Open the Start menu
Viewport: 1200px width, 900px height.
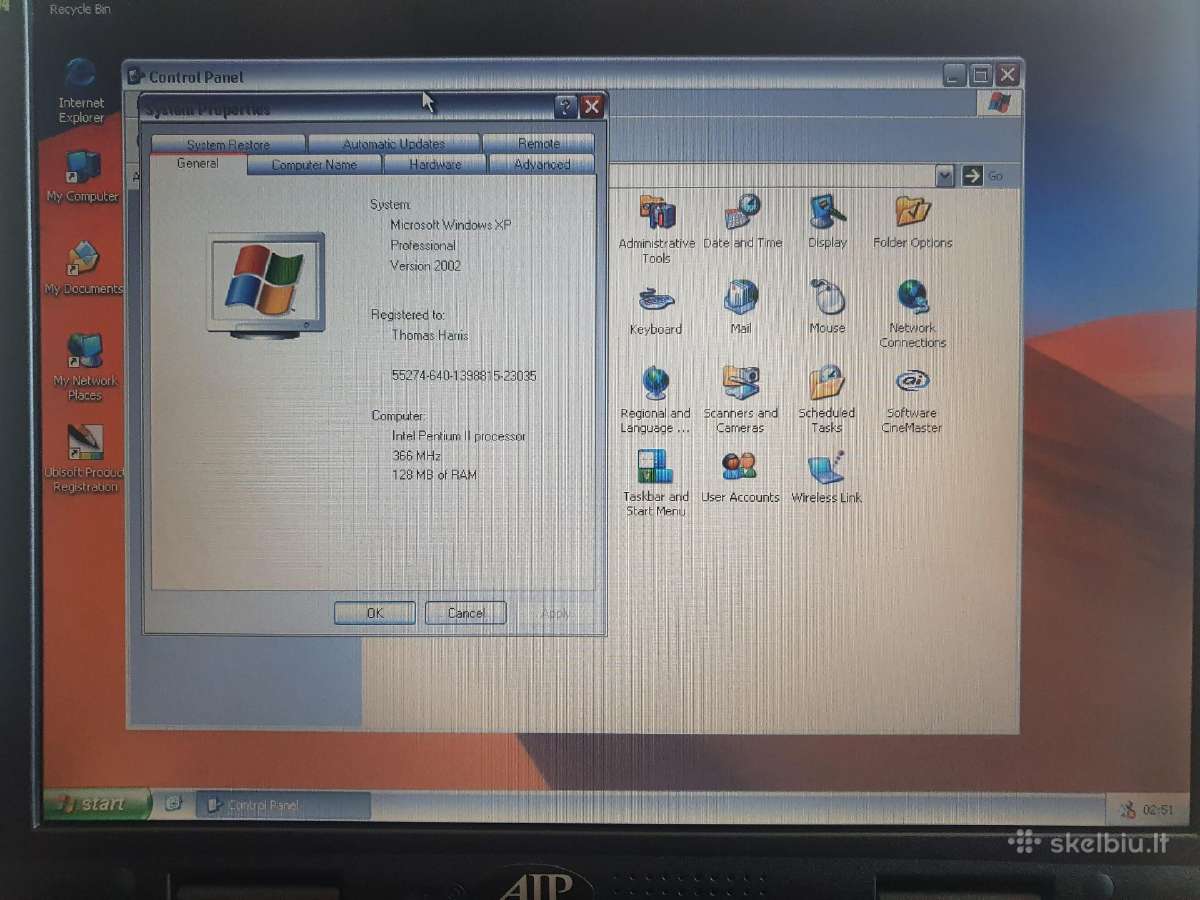pos(96,803)
